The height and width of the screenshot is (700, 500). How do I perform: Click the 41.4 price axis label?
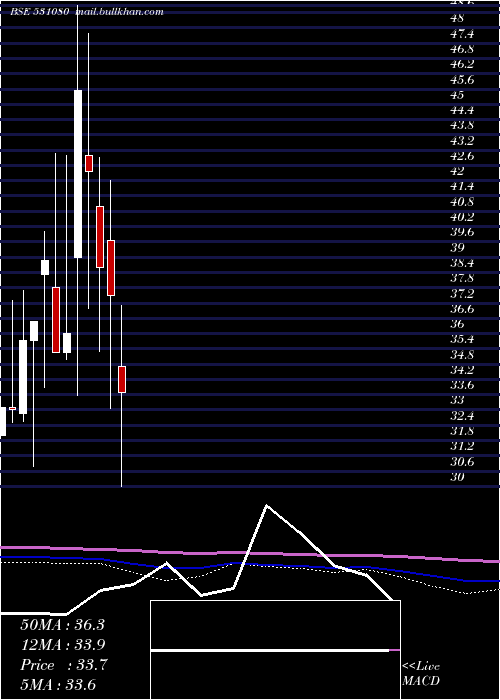tap(462, 187)
